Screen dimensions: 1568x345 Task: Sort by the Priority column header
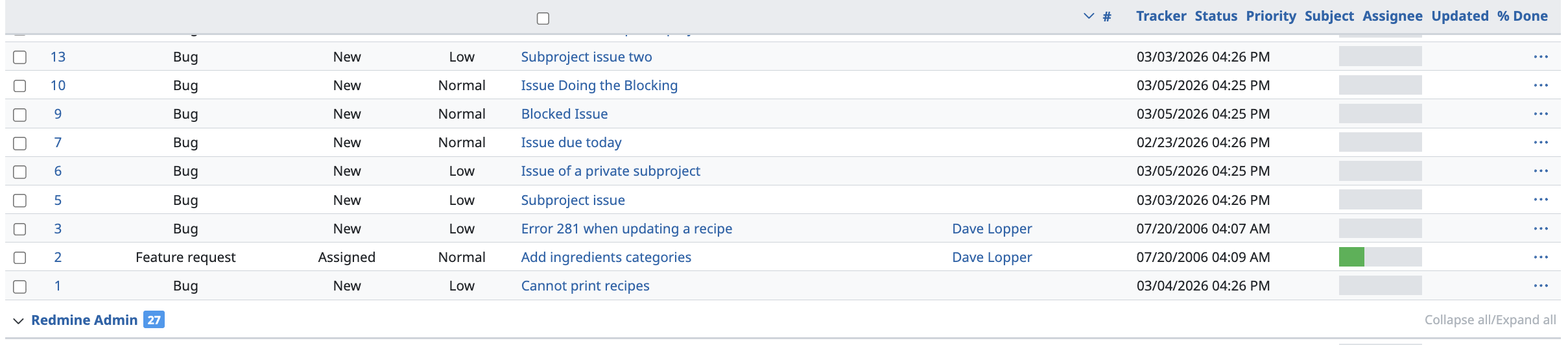(x=1270, y=16)
